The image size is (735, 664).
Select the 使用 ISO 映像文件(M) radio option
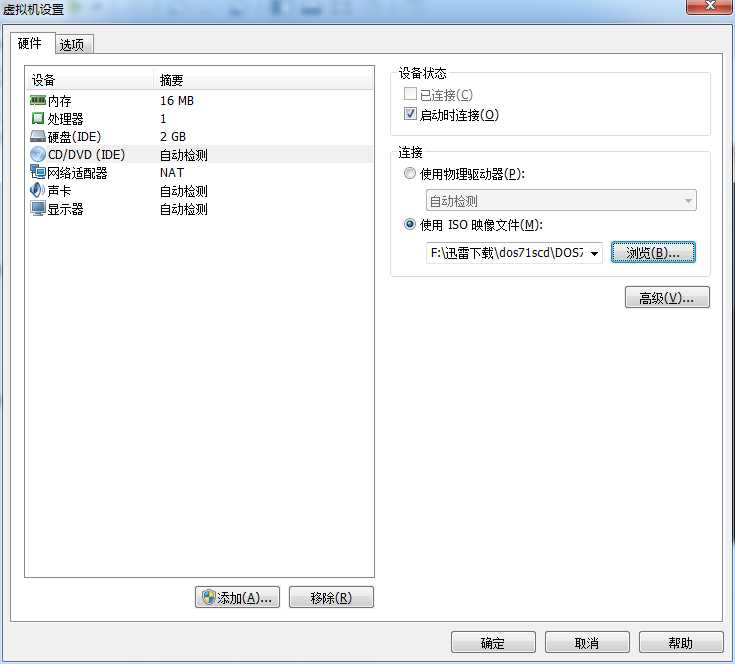tap(410, 224)
